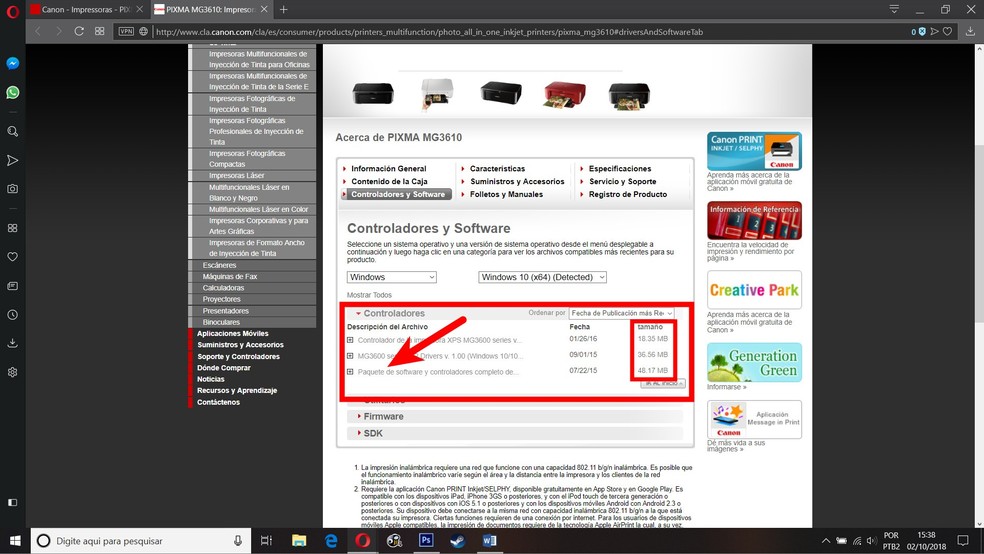Open Impresoras Láser in left menu
984x554 pixels.
(237, 176)
